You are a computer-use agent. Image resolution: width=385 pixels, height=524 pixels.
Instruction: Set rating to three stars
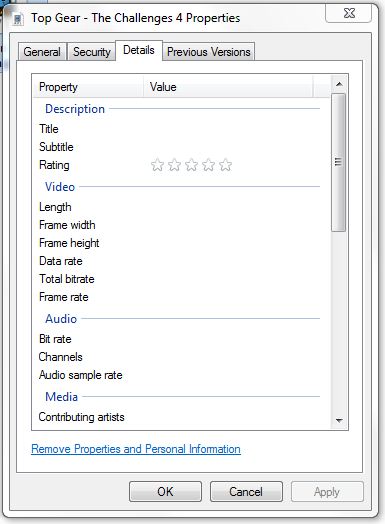(191, 165)
